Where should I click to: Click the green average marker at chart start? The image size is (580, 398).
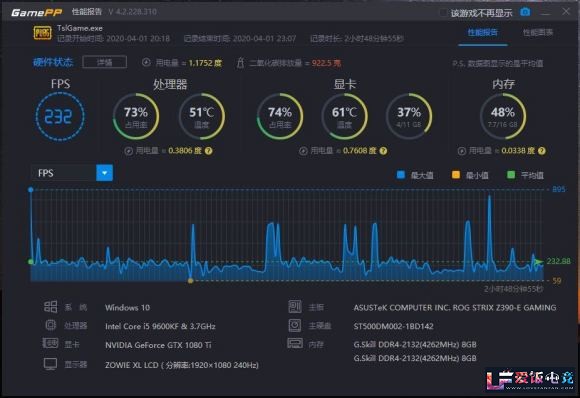point(31,262)
